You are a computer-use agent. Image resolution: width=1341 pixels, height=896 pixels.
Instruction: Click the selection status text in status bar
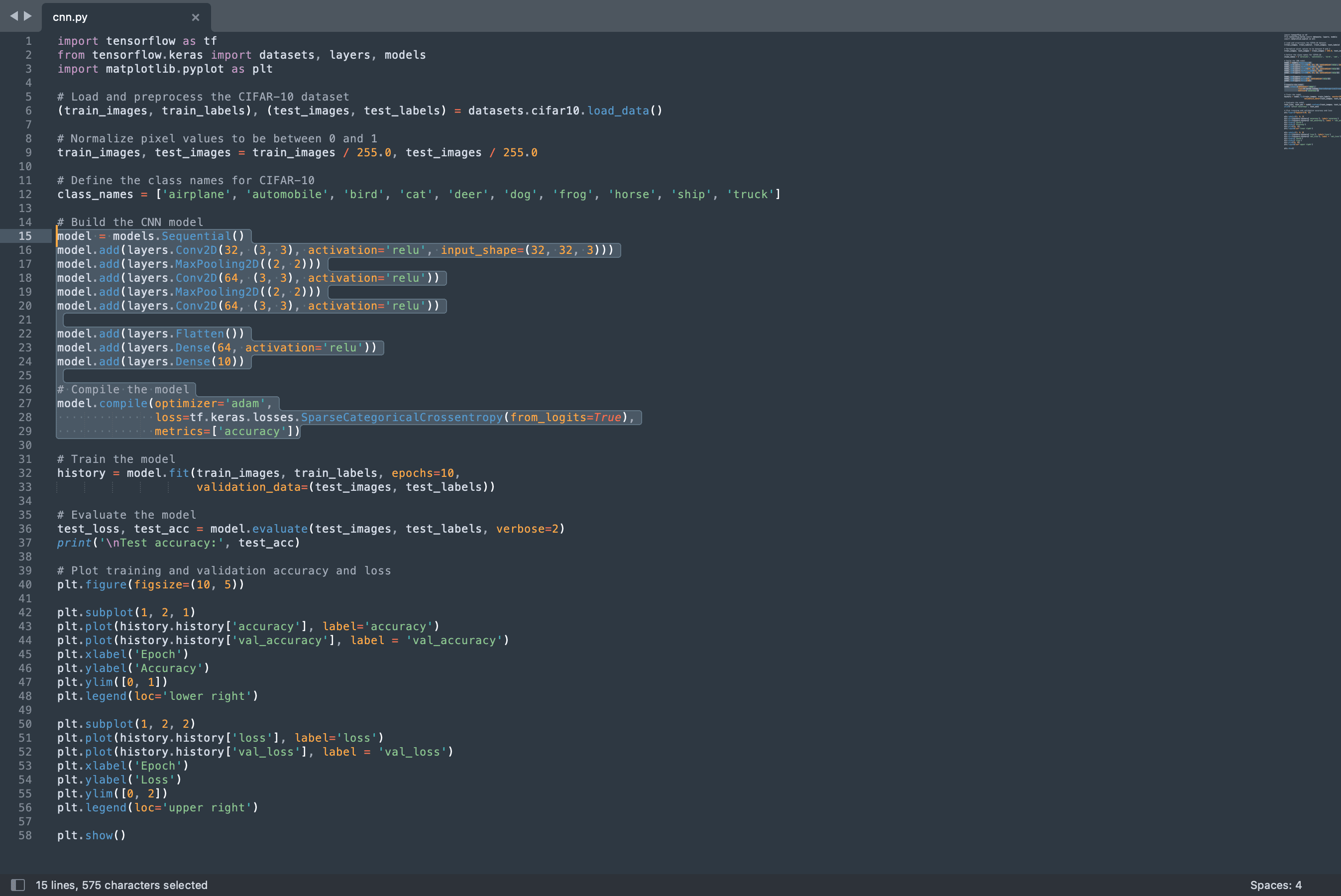[x=121, y=885]
